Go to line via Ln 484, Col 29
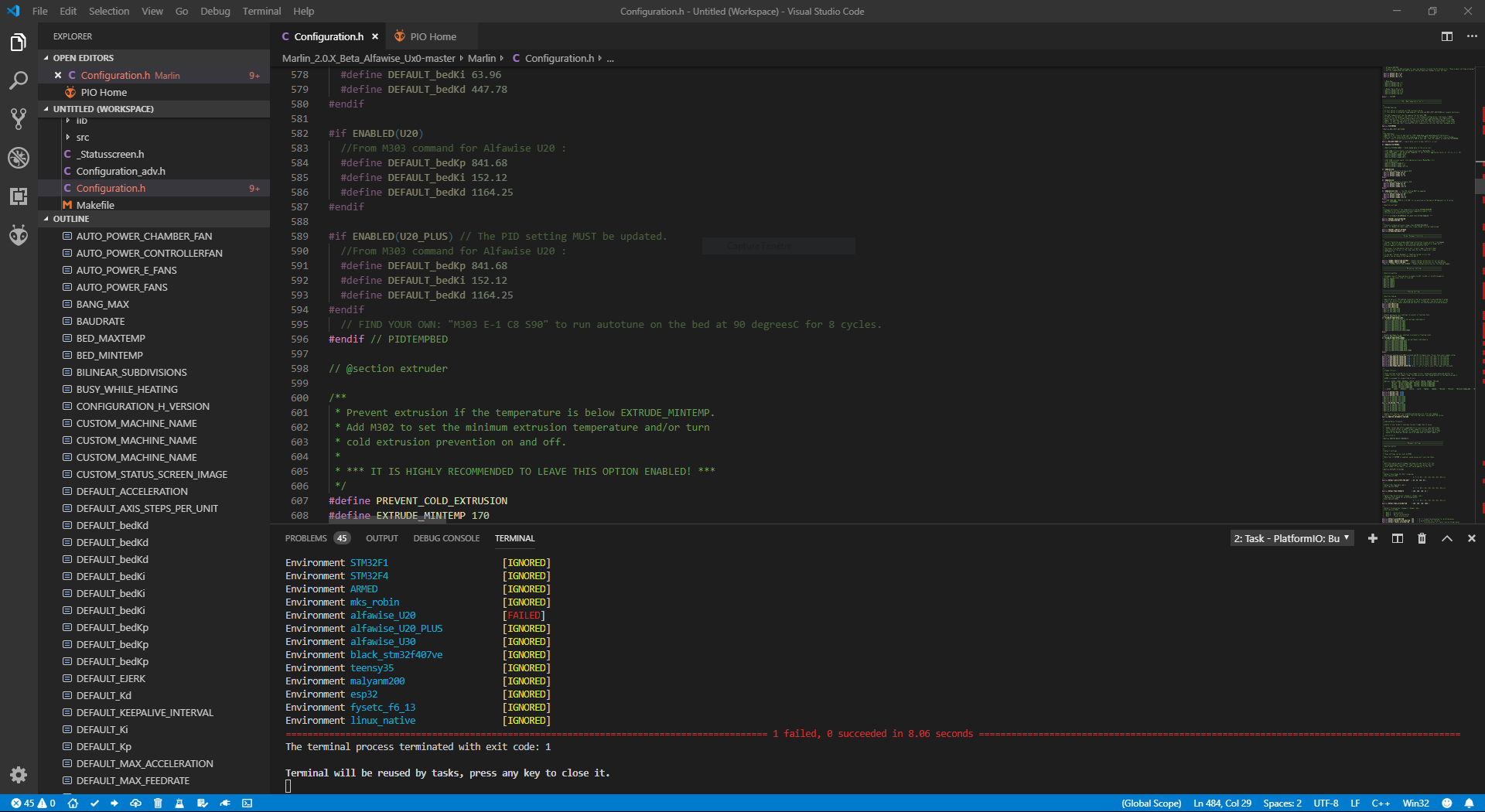This screenshot has width=1485, height=812. coord(1222,803)
